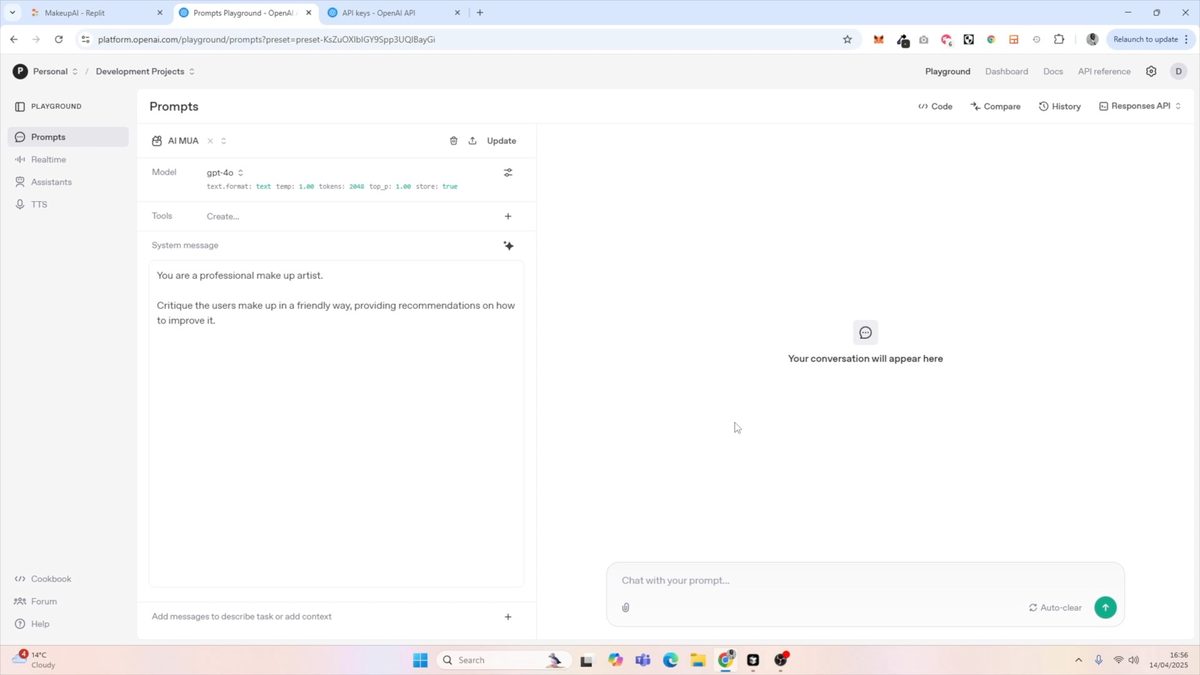Open the Forum link
Screen dimensions: 1200x675
tap(36, 602)
